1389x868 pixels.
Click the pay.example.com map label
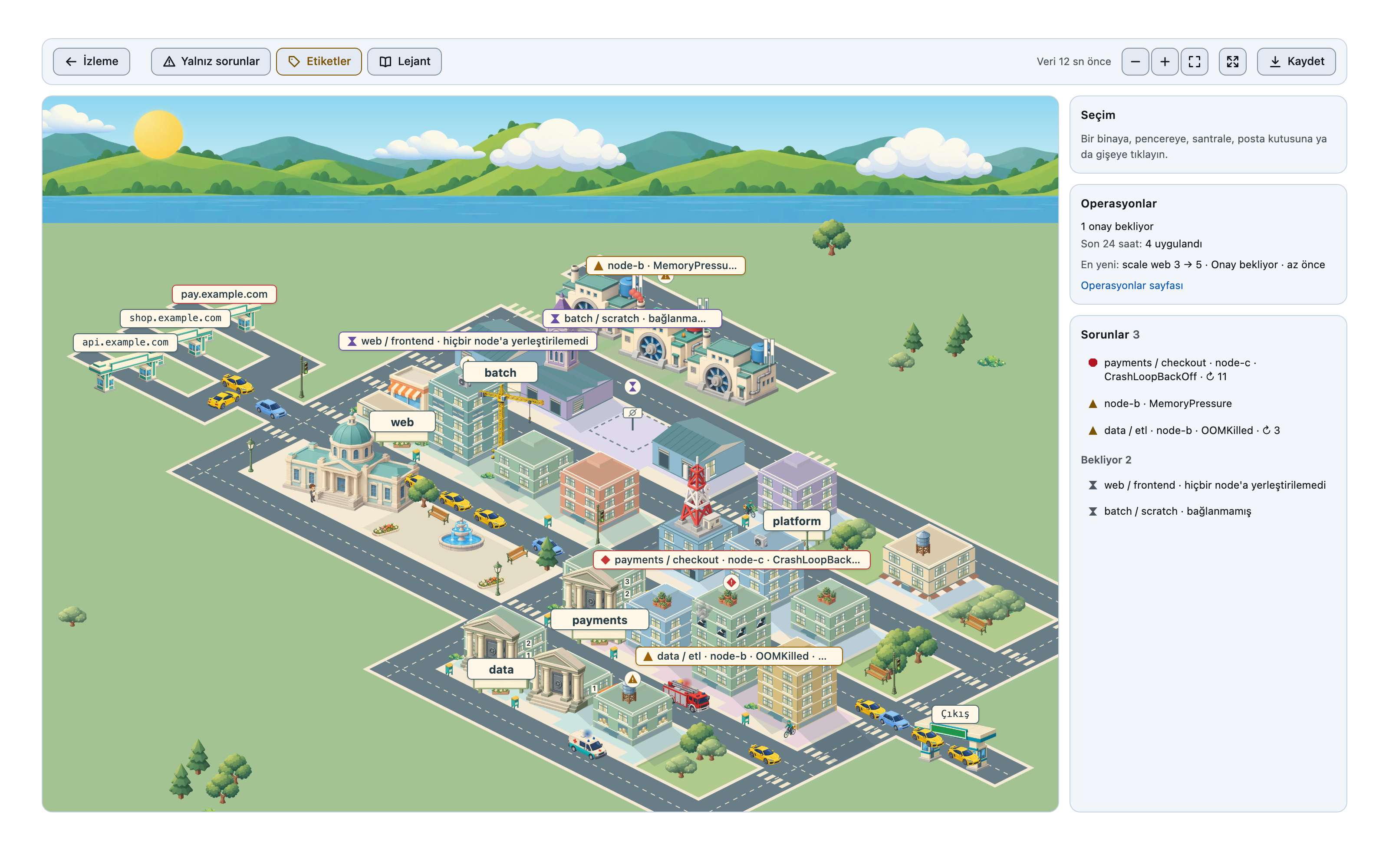(x=224, y=294)
